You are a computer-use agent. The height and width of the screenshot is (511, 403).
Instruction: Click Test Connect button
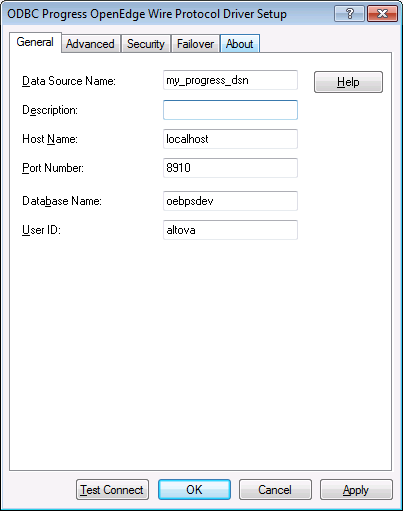click(x=112, y=490)
